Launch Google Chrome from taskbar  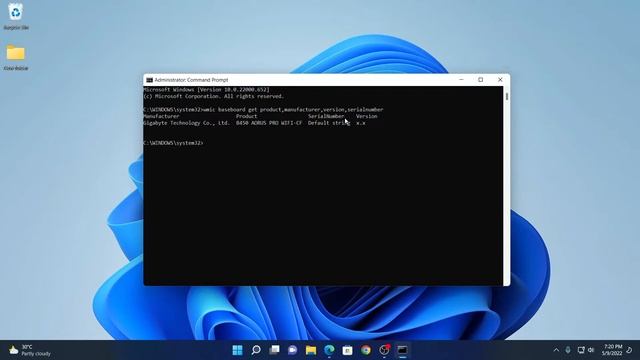point(366,350)
